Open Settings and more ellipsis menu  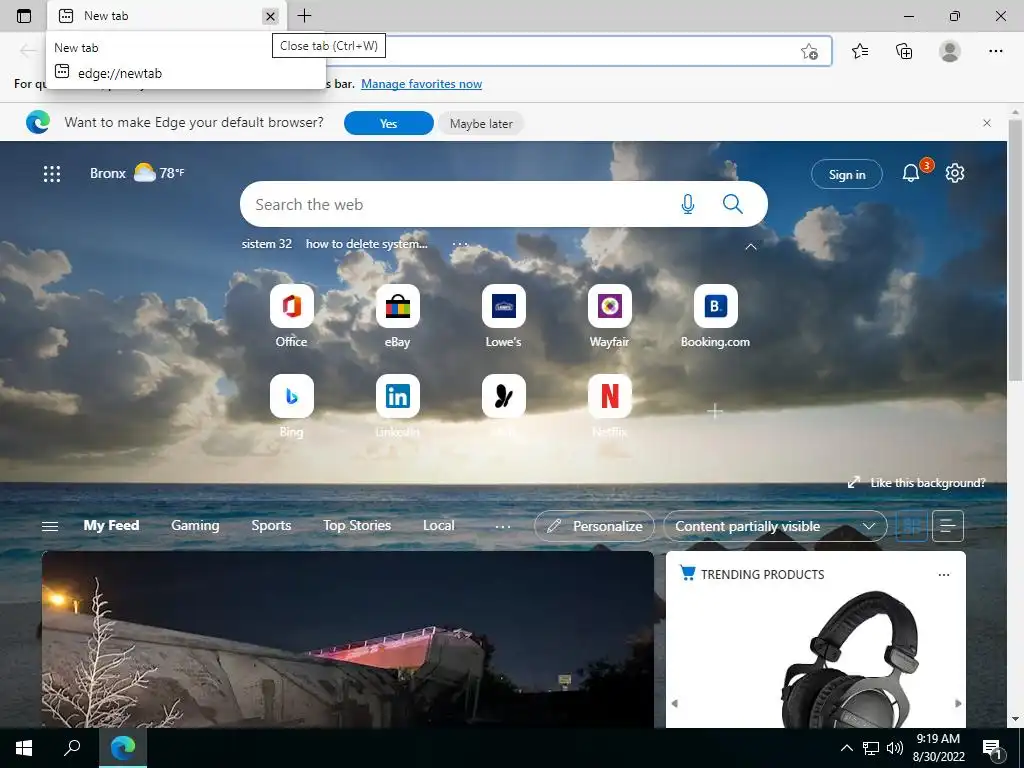(x=995, y=51)
